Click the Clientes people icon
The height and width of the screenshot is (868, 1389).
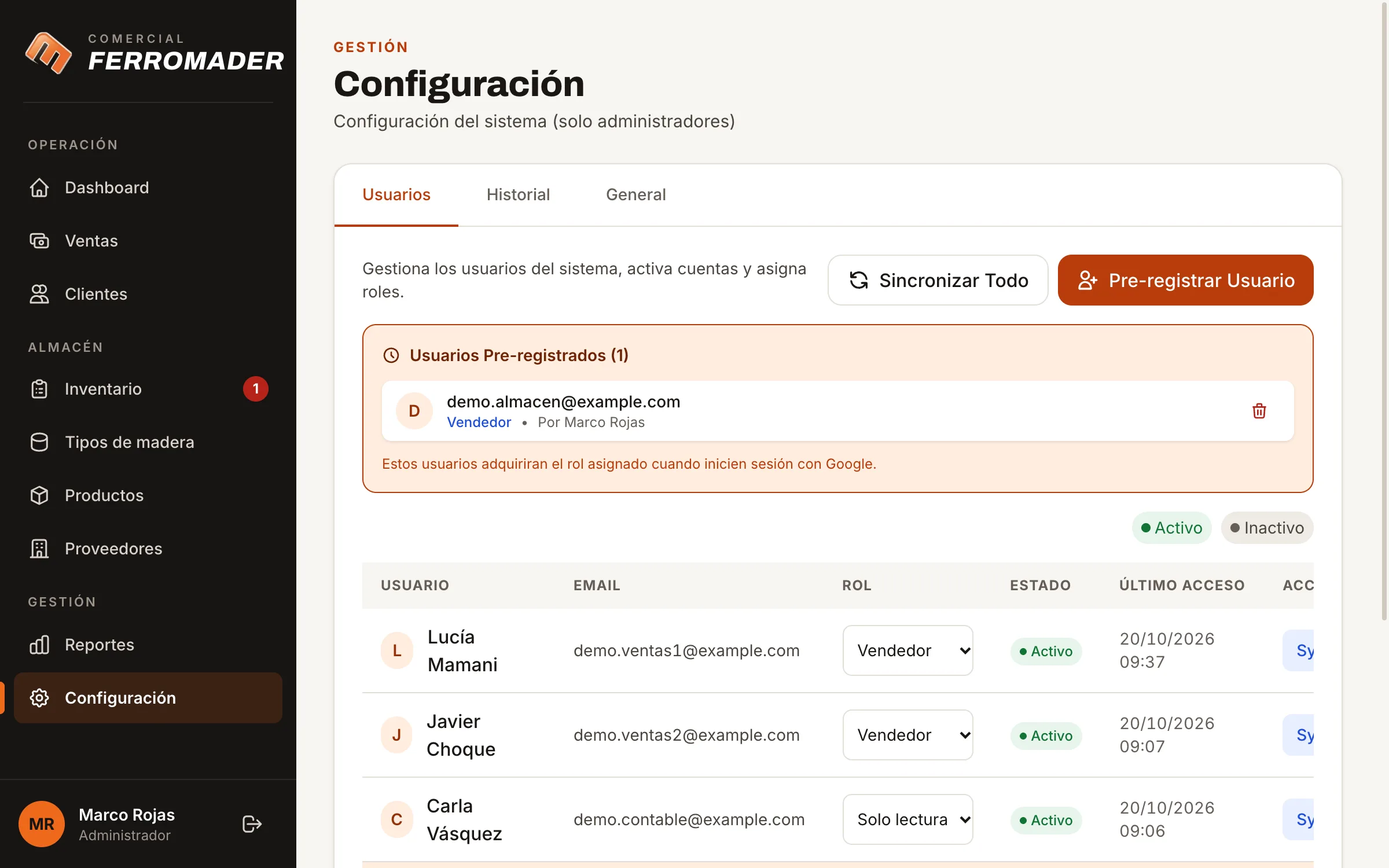pos(39,294)
